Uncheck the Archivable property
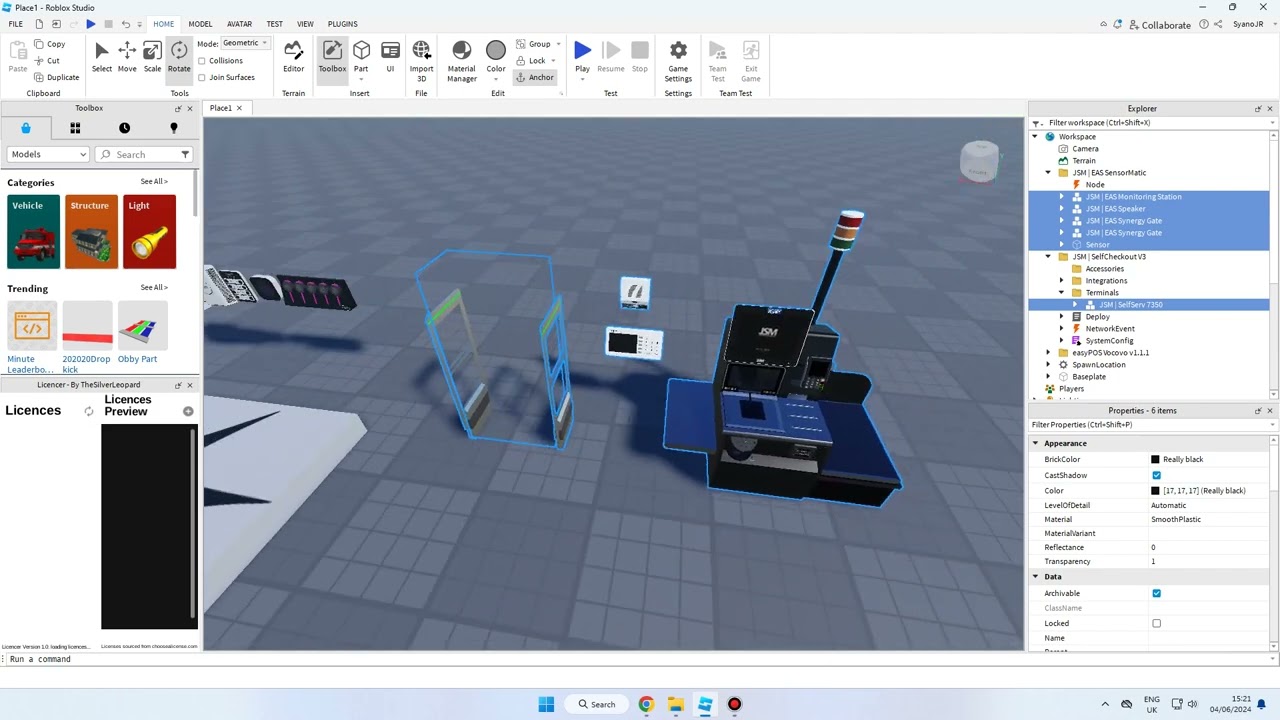This screenshot has height=720, width=1280. click(x=1156, y=593)
